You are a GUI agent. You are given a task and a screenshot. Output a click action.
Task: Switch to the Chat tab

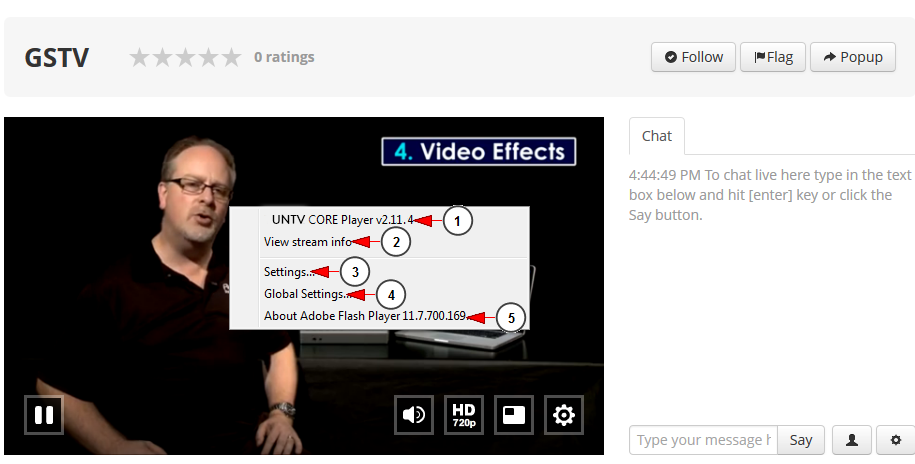pyautogui.click(x=656, y=136)
